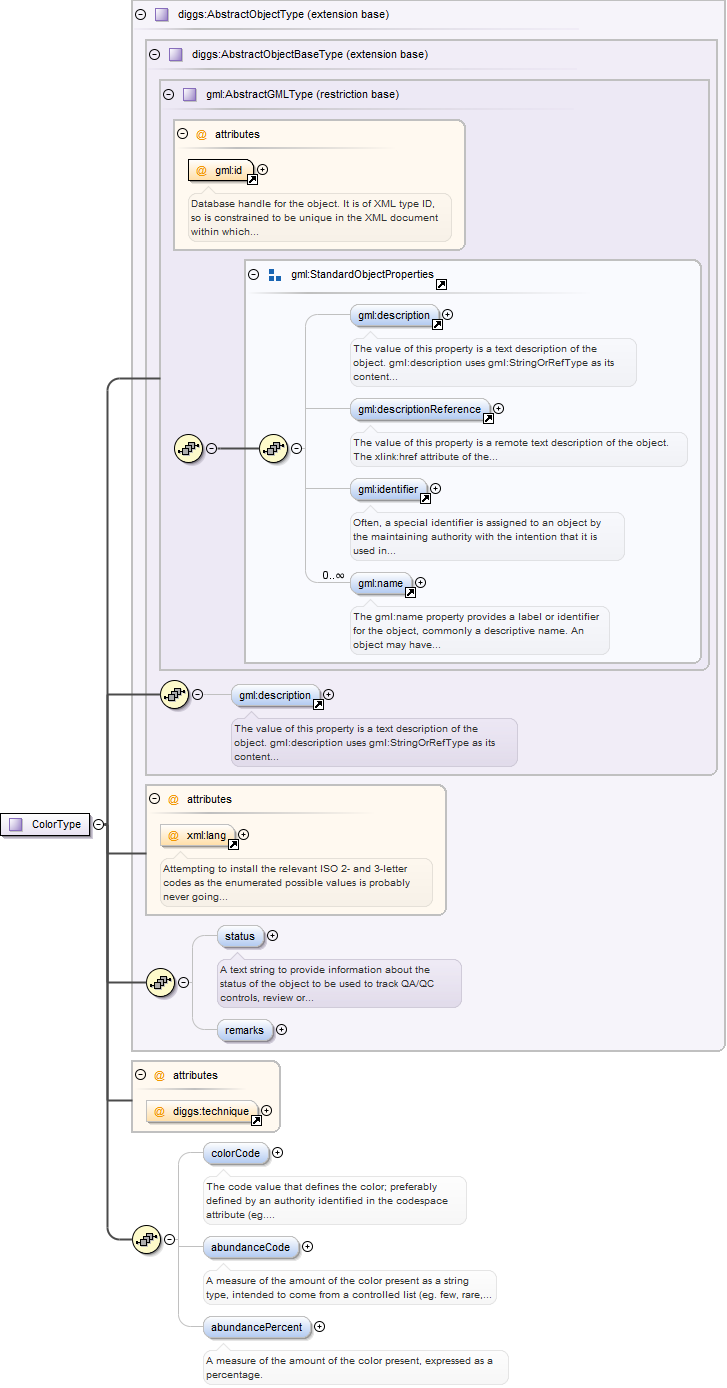Click the remarks element
The image size is (727, 1388).
(x=245, y=1029)
